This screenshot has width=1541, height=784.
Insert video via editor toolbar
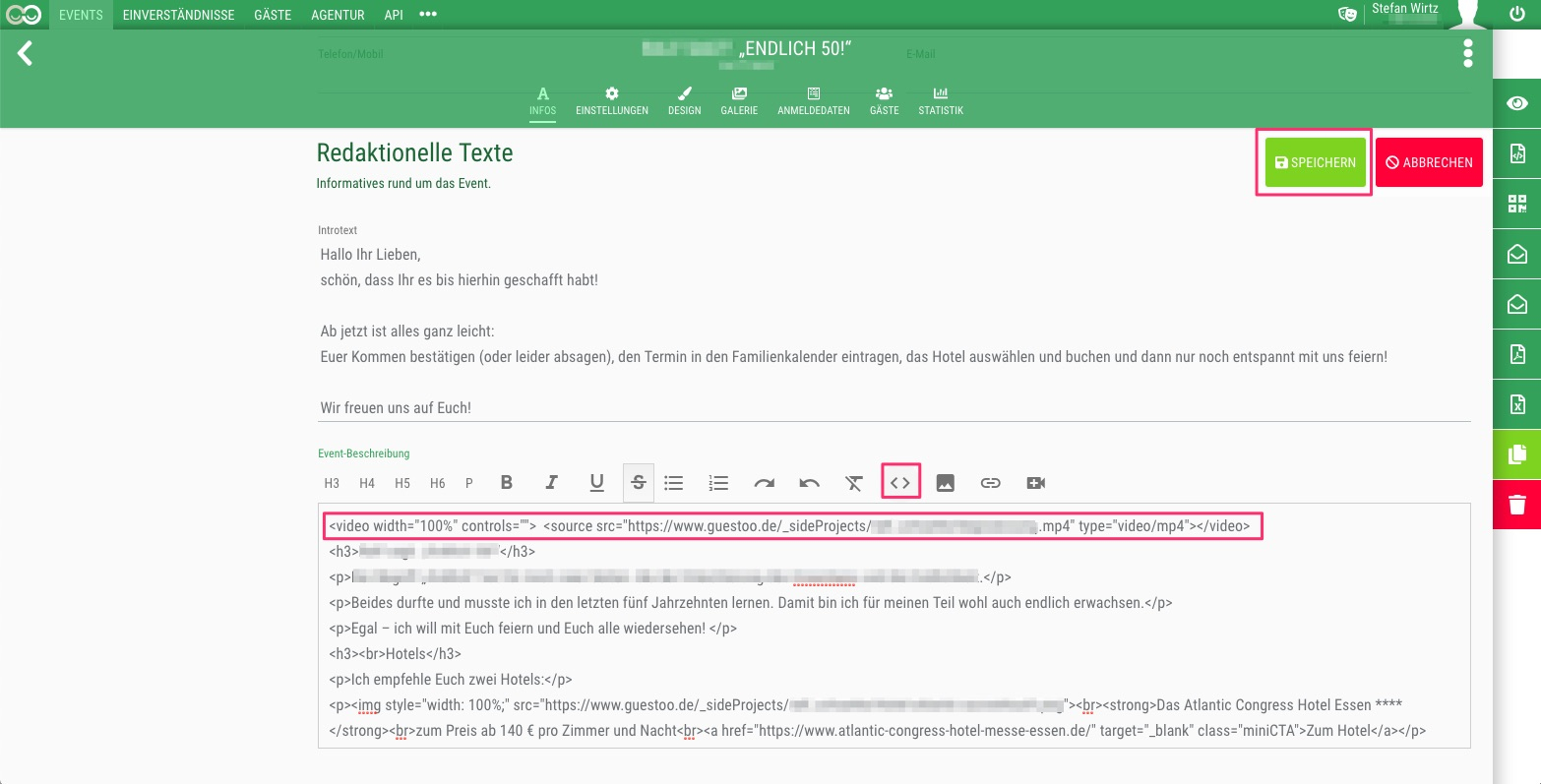tap(1035, 483)
